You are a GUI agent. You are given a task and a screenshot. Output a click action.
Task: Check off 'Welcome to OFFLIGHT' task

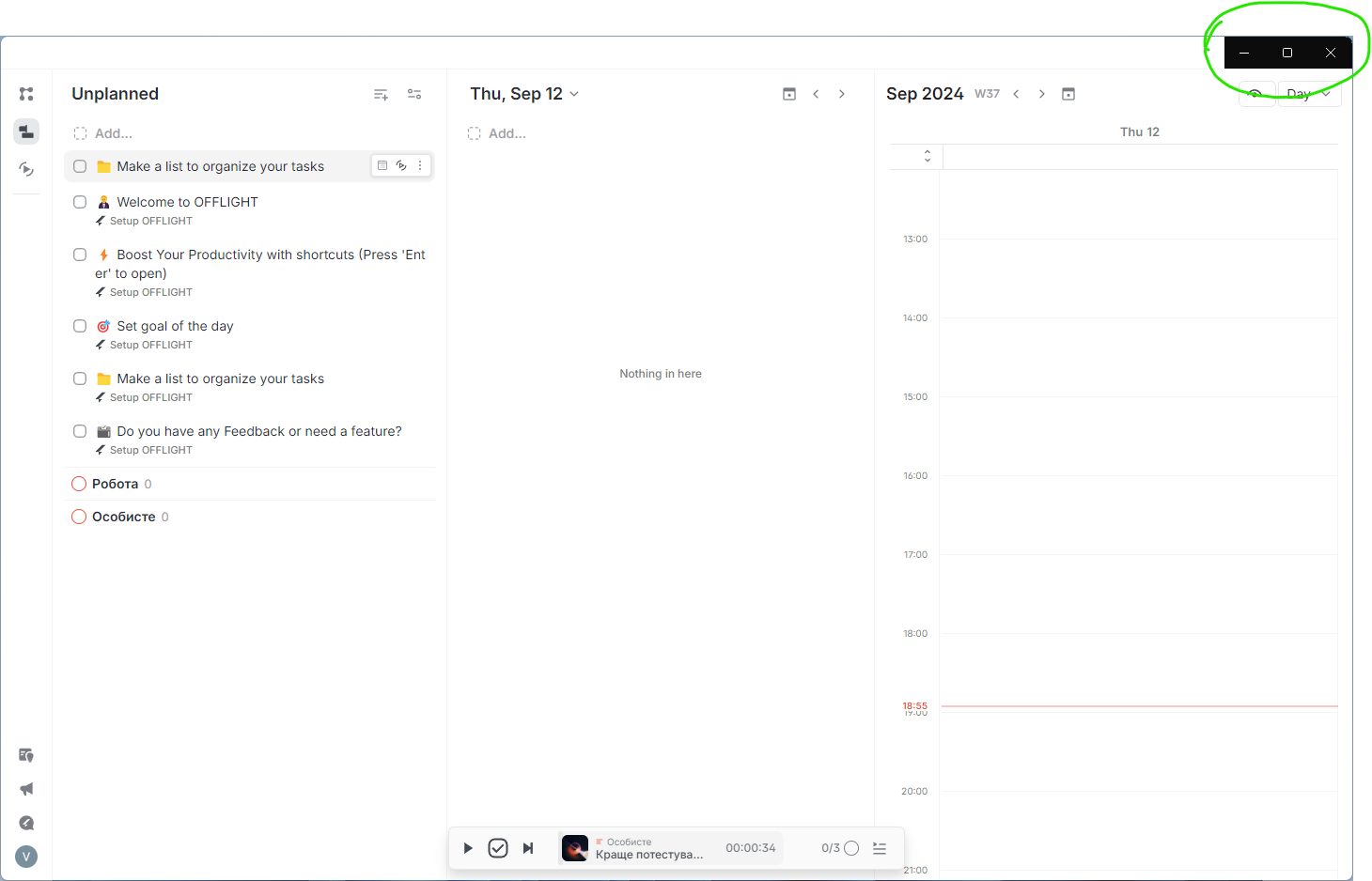click(x=80, y=202)
